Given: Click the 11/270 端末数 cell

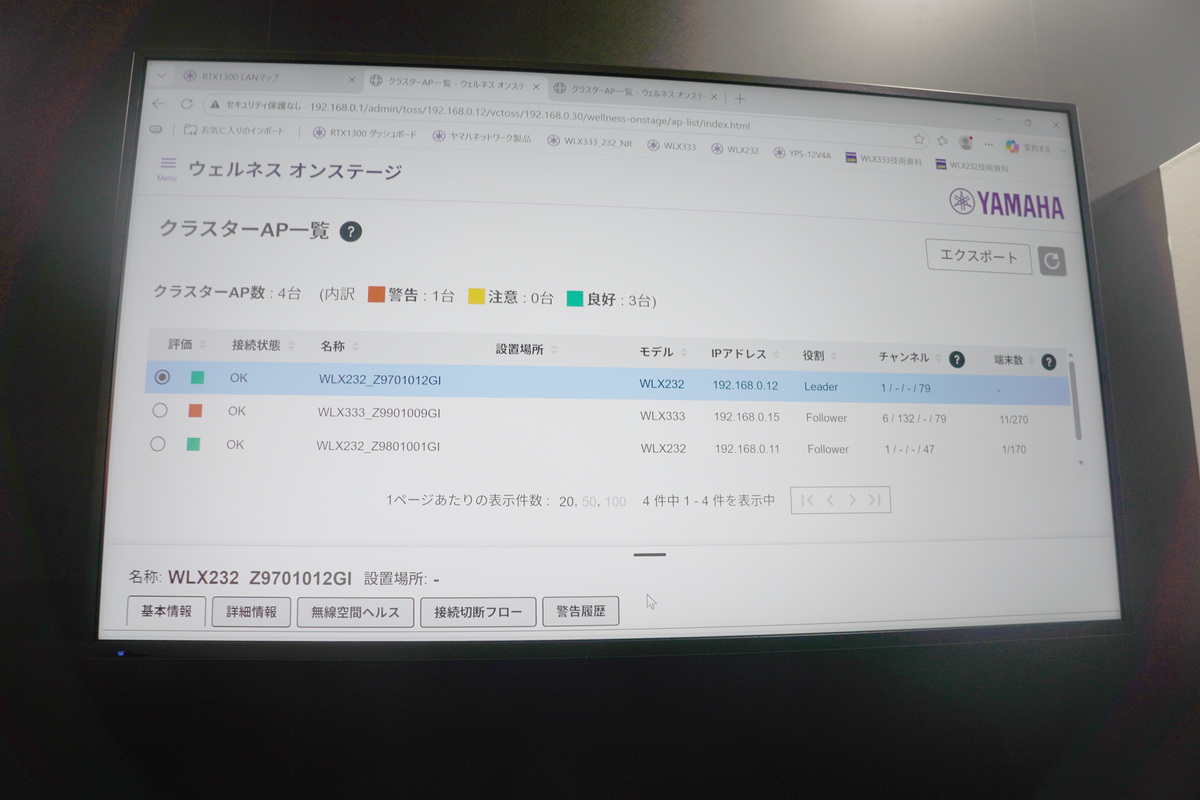Looking at the screenshot, I should point(1013,420).
